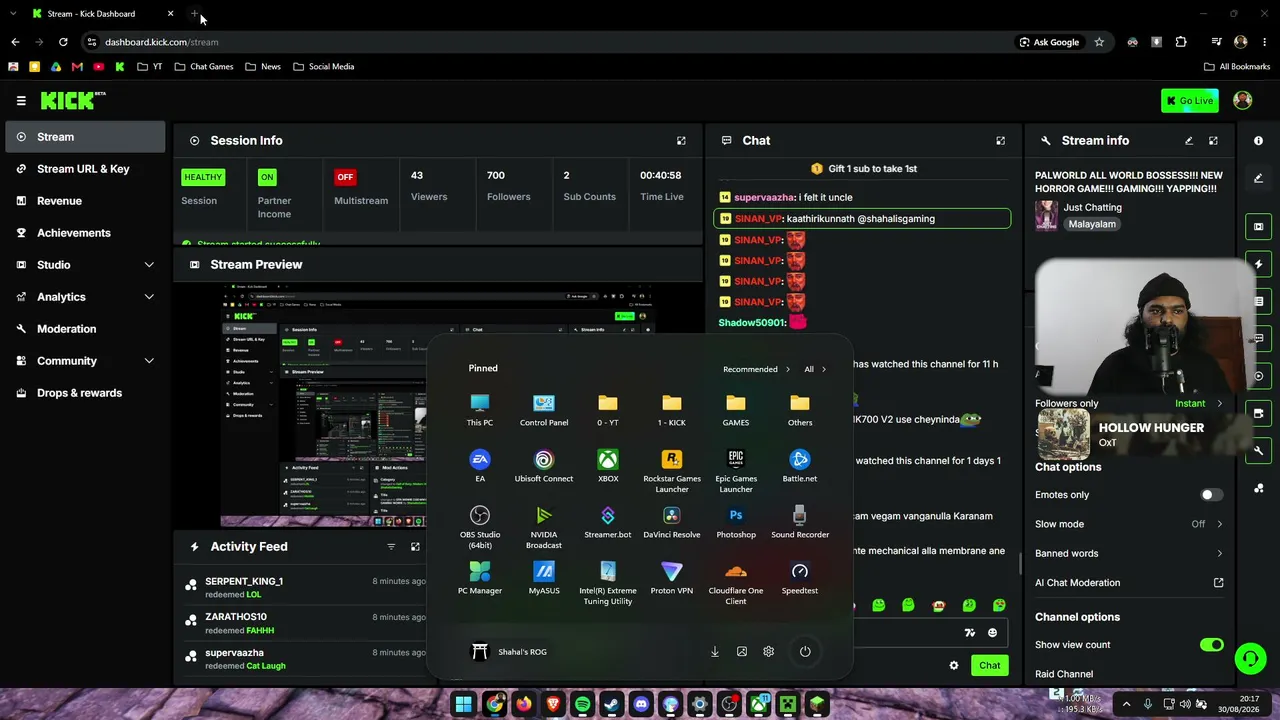Viewport: 1280px width, 720px height.
Task: Edit stream info with the pencil icon
Action: (x=1189, y=141)
